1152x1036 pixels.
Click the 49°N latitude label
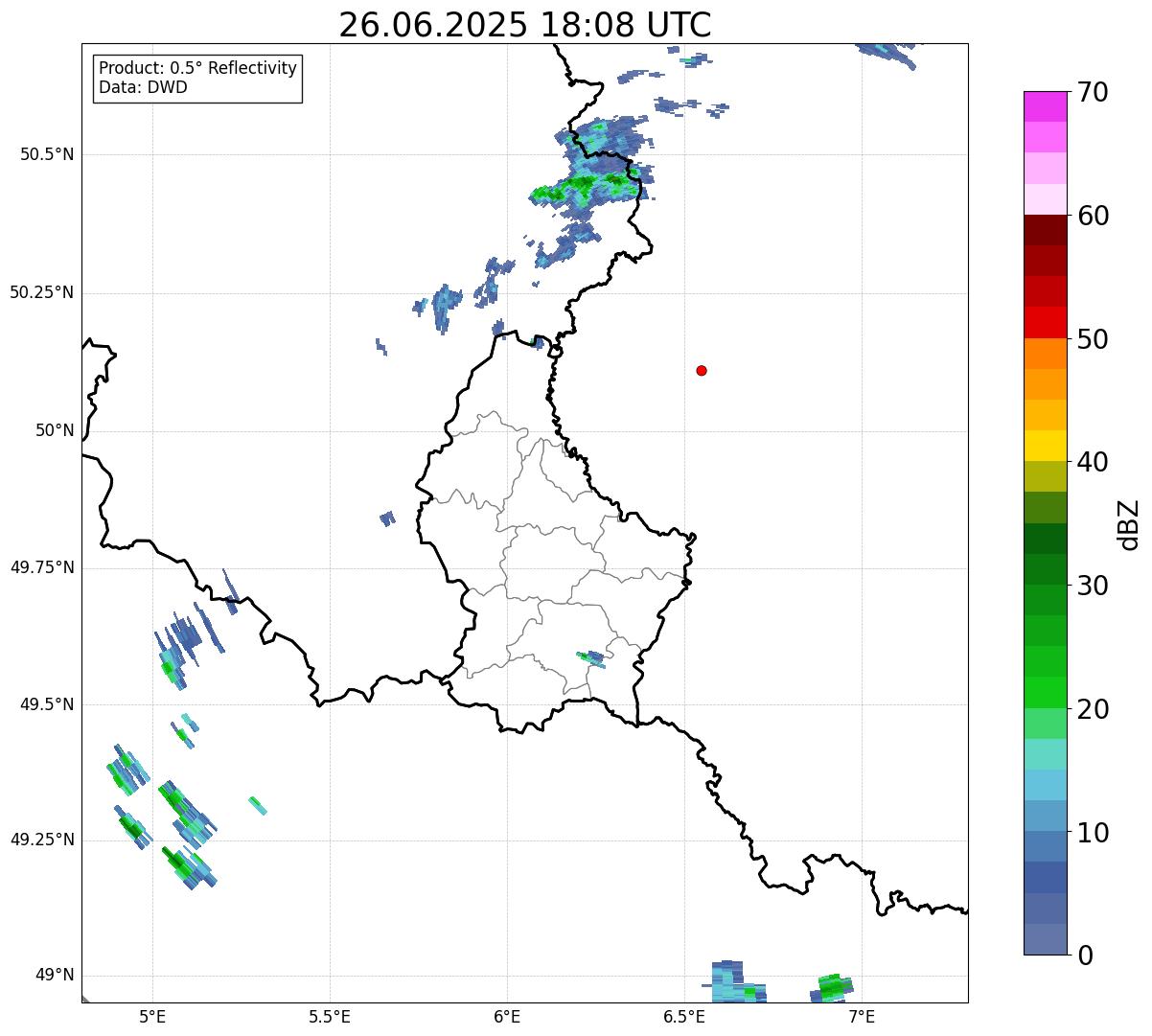55,975
